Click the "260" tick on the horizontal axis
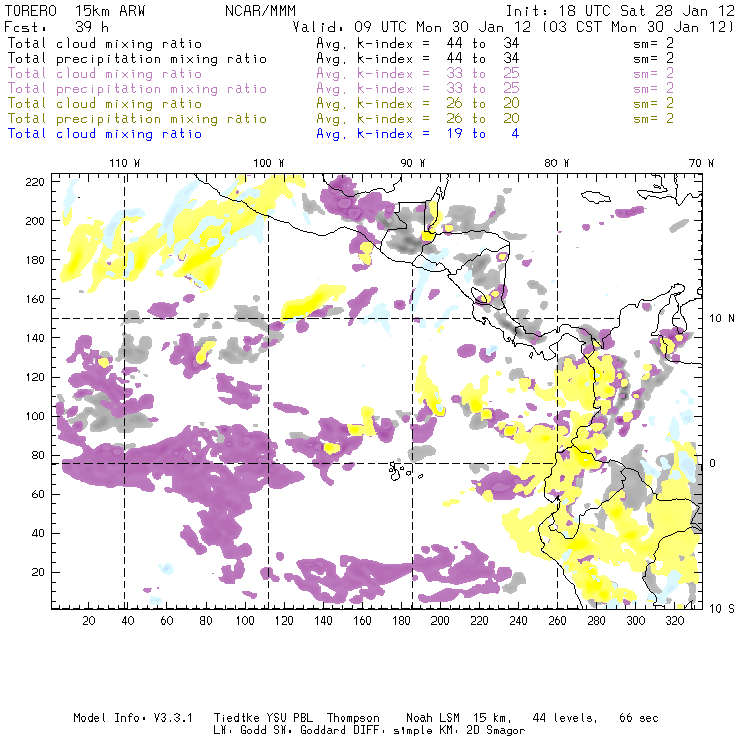The height and width of the screenshot is (740, 740). pyautogui.click(x=557, y=621)
